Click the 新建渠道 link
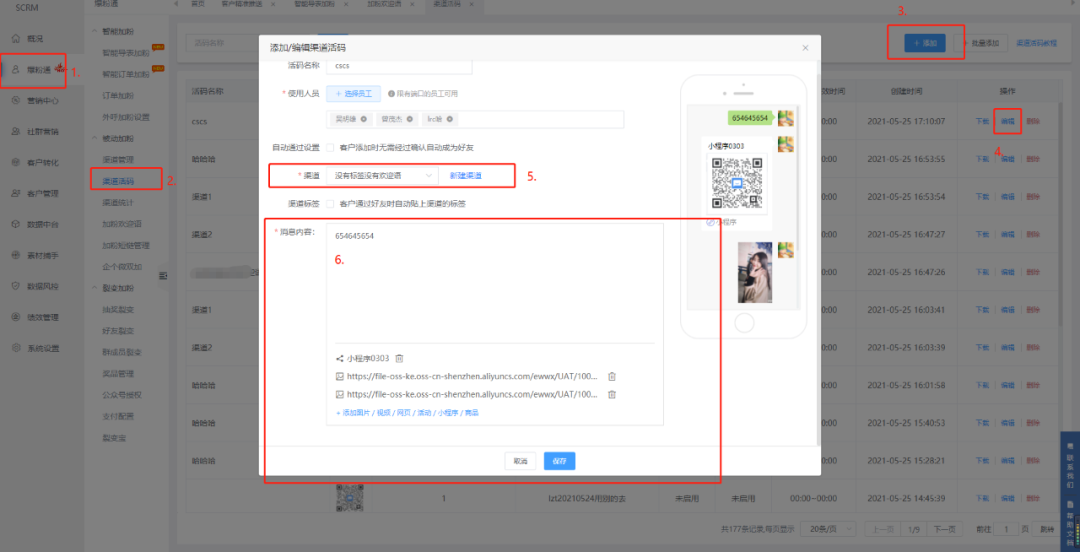This screenshot has width=1080, height=552. tap(465, 175)
